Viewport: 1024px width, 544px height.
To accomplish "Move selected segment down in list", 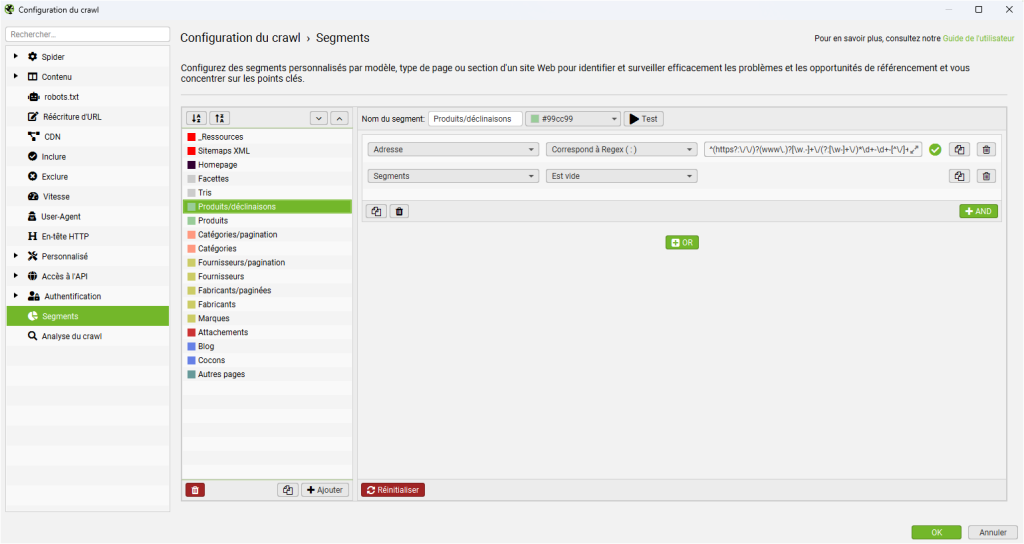I will [319, 118].
